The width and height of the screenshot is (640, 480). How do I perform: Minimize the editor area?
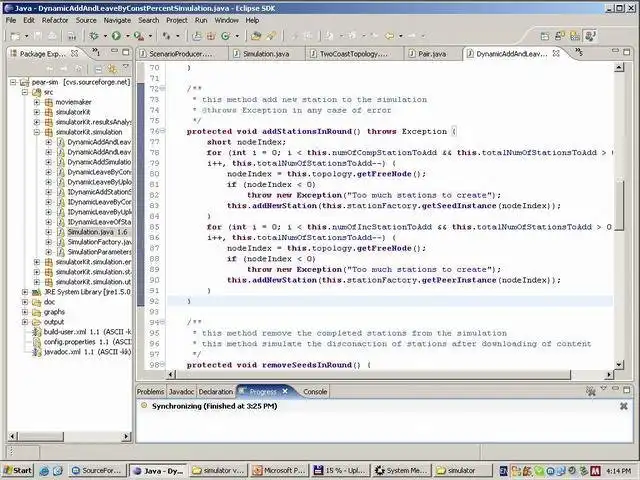[615, 51]
